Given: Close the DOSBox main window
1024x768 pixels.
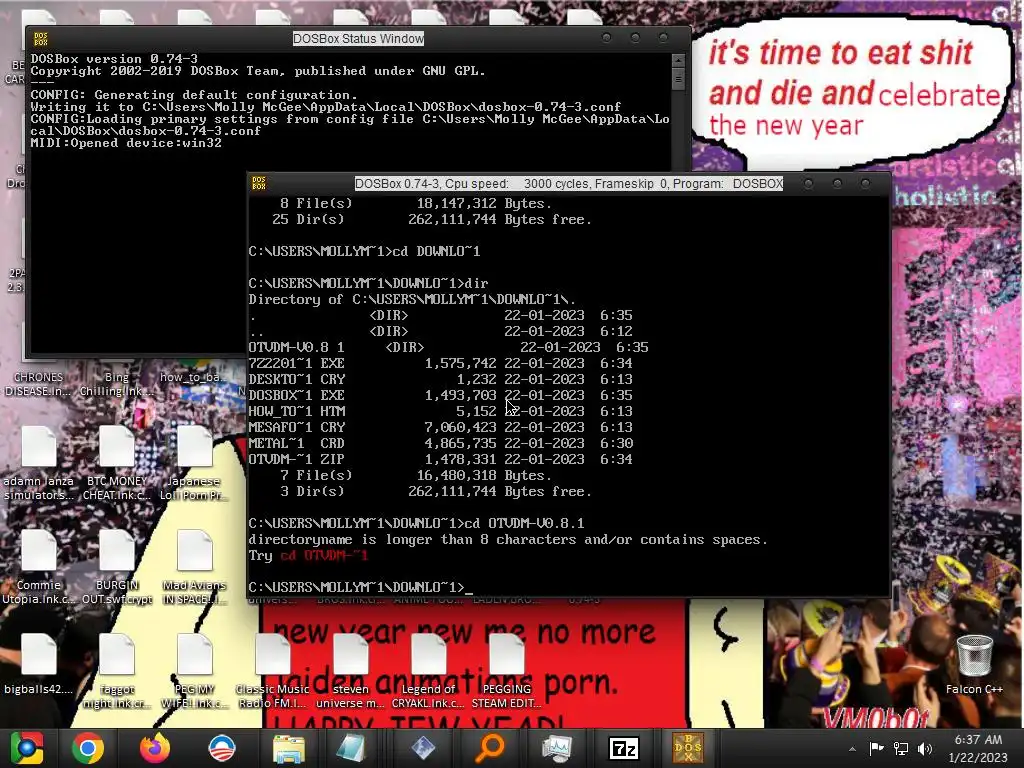Looking at the screenshot, I should pos(865,184).
